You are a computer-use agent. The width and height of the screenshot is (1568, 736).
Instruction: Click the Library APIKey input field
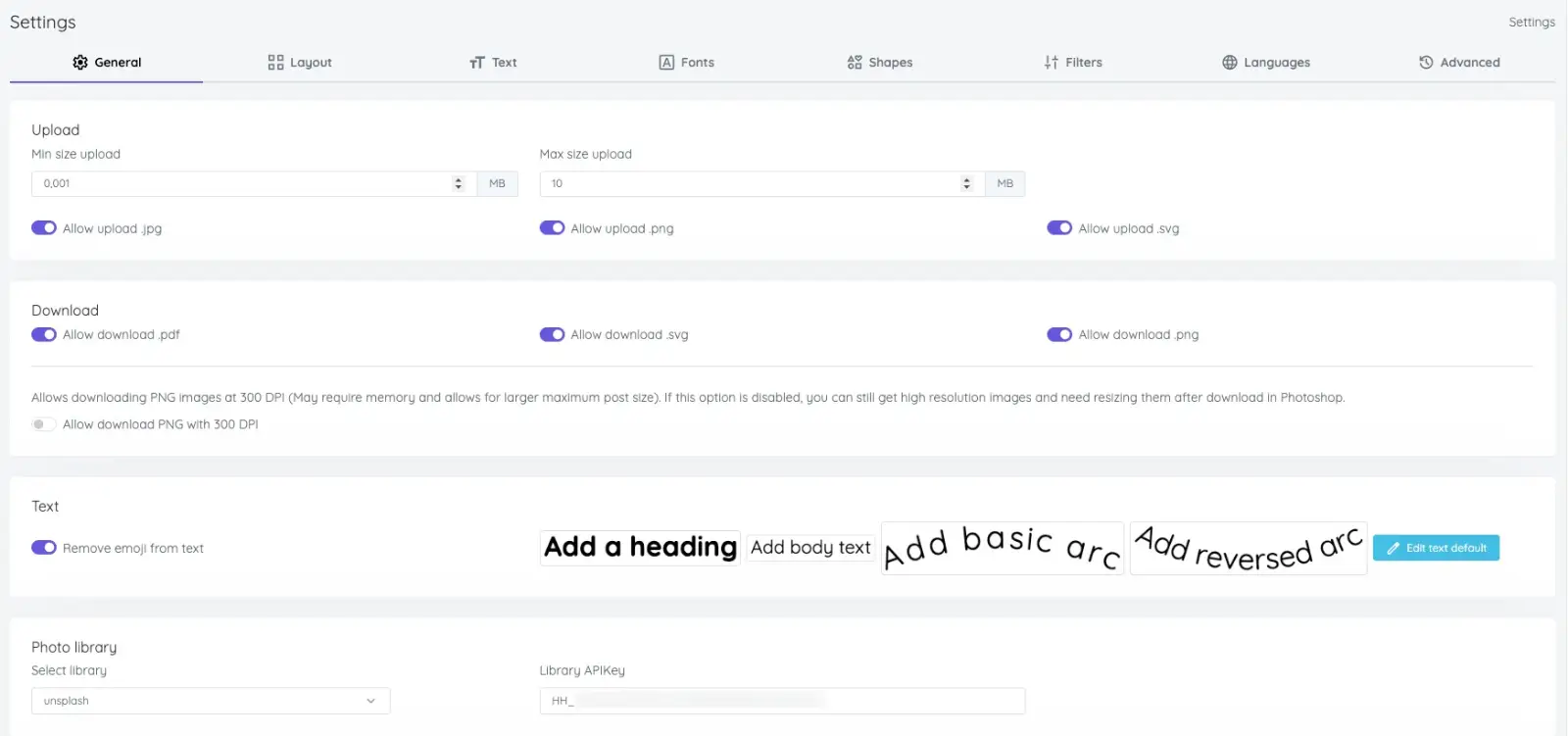point(782,701)
